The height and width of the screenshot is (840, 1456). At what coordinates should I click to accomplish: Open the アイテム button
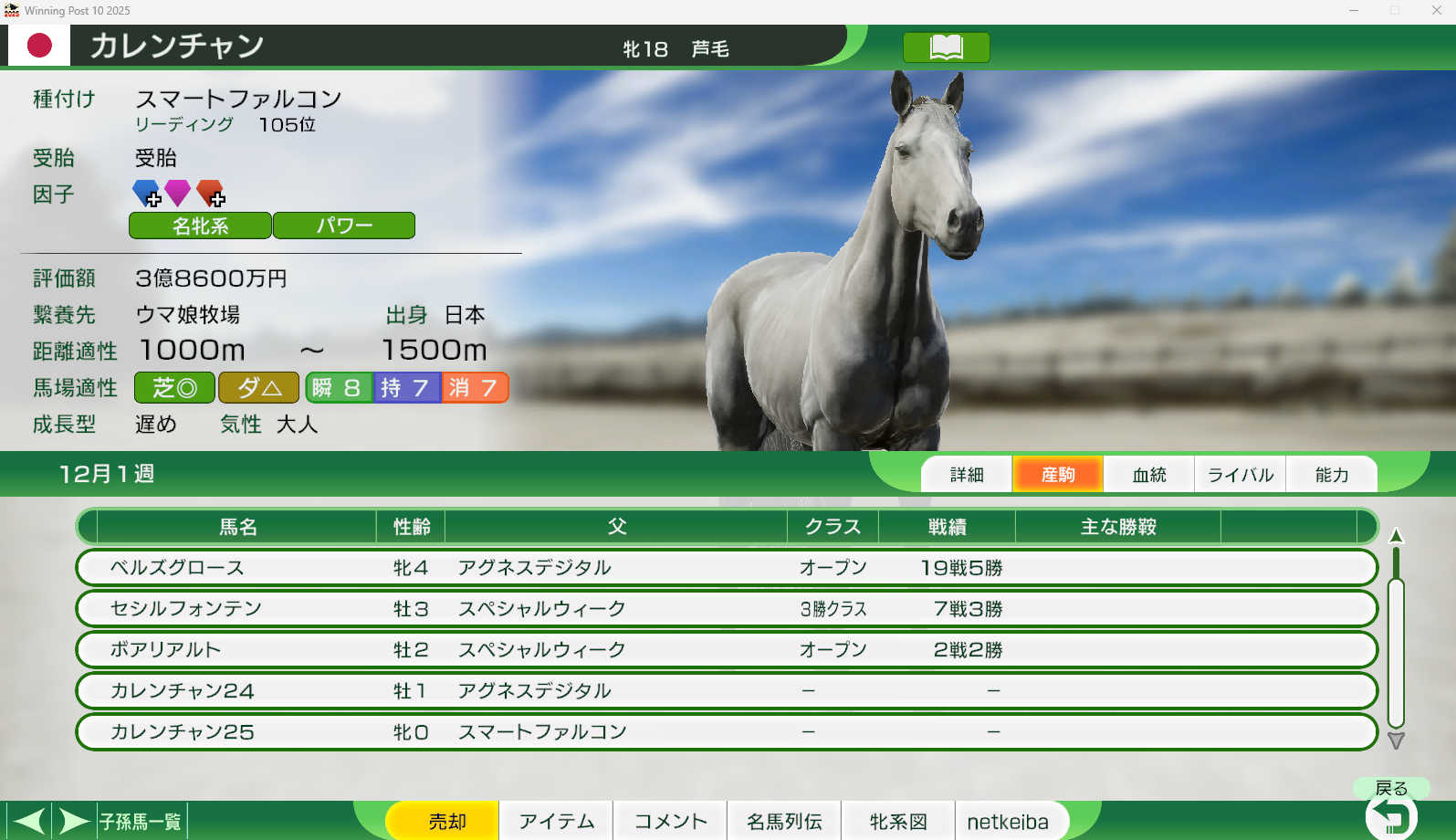point(557,822)
